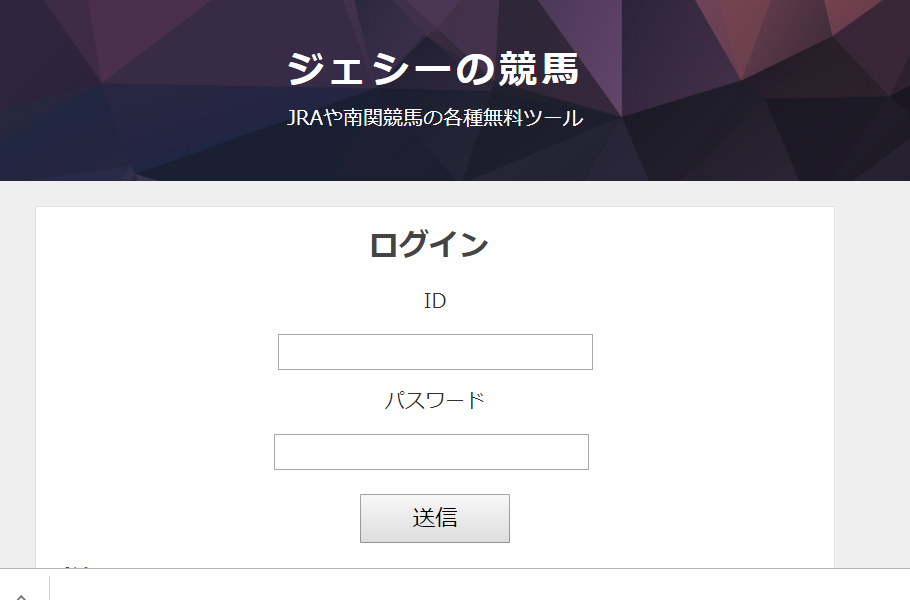Image resolution: width=910 pixels, height=600 pixels.
Task: Click the JRAや南関競馬の各種無料ツール subtitle
Action: pyautogui.click(x=435, y=118)
